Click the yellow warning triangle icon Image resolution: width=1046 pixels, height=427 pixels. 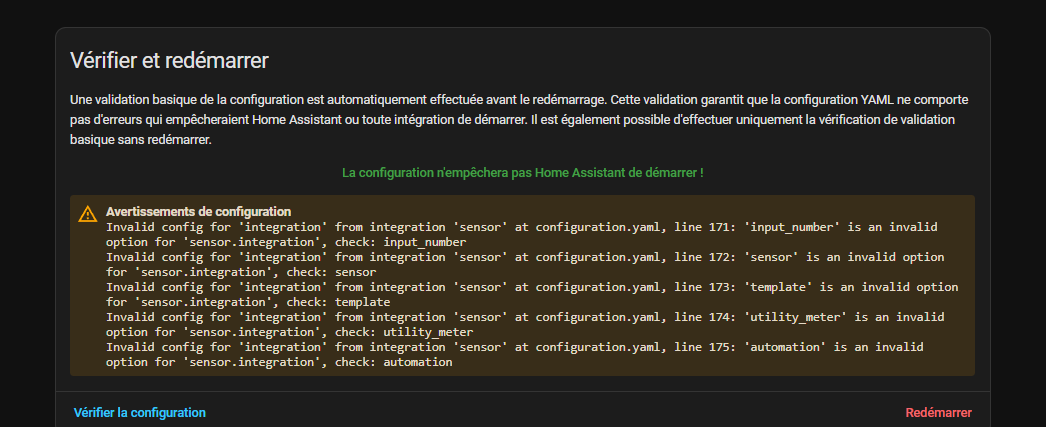(88, 213)
